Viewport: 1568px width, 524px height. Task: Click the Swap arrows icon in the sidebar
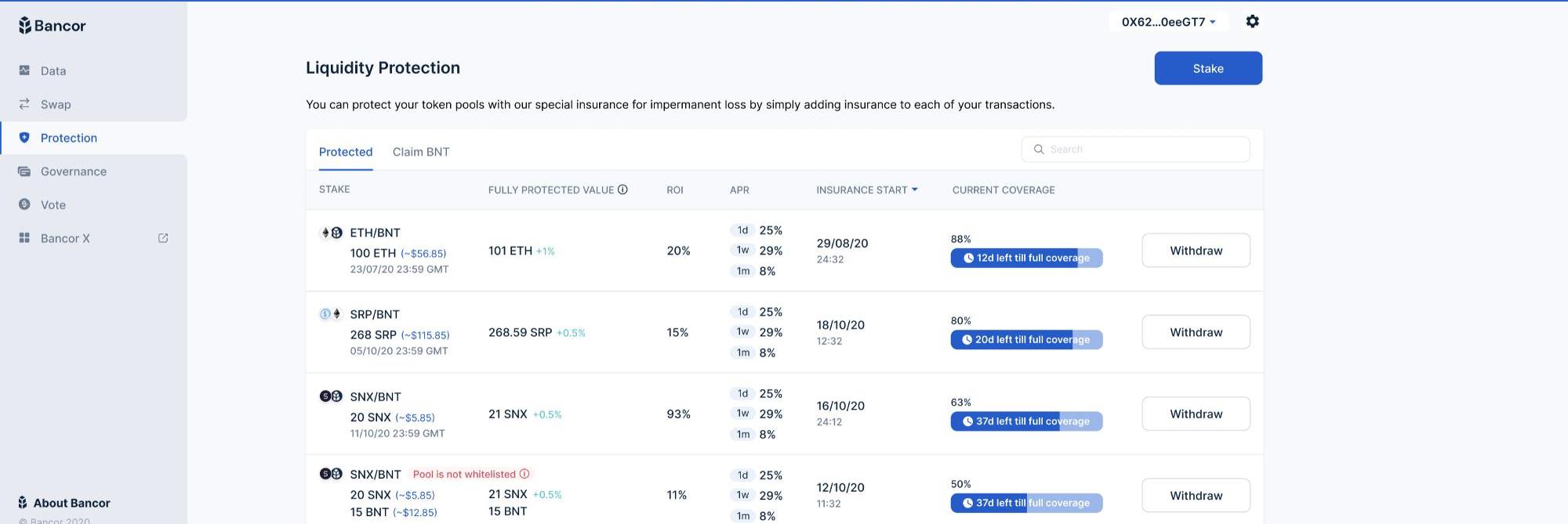pyautogui.click(x=24, y=104)
